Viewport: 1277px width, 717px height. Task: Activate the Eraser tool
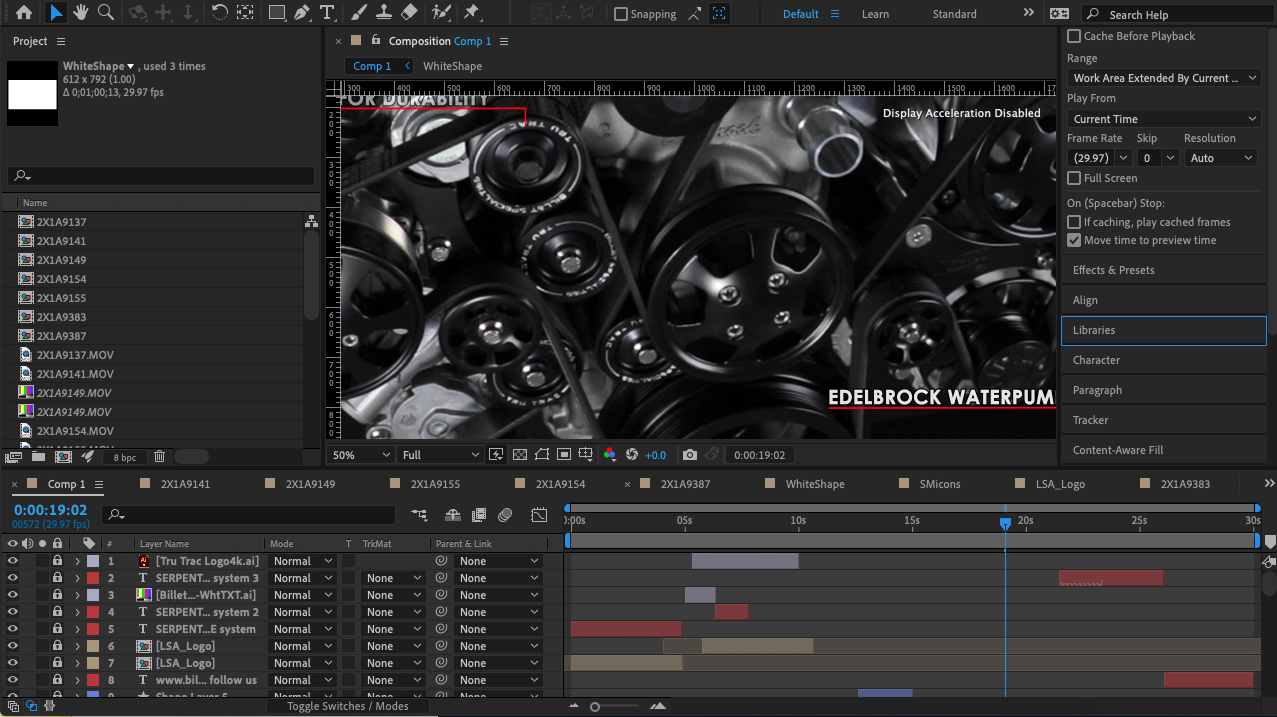pyautogui.click(x=408, y=13)
